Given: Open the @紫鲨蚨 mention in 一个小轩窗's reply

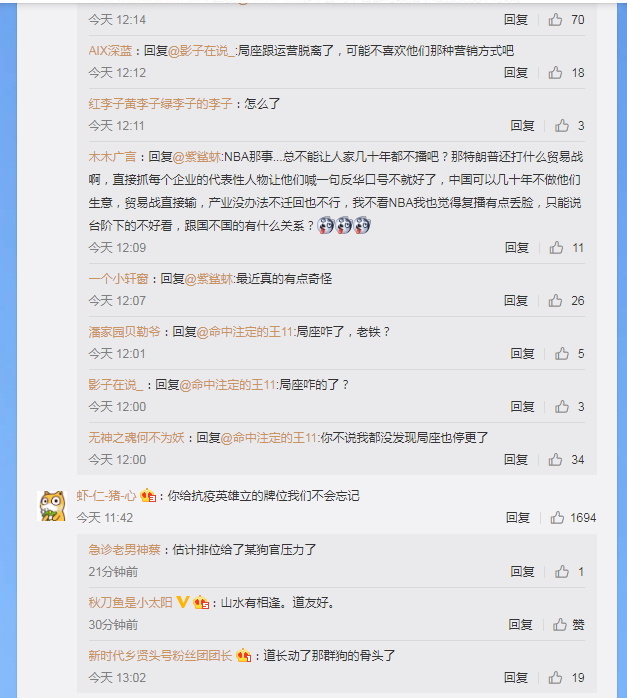Looking at the screenshot, I should 208,279.
